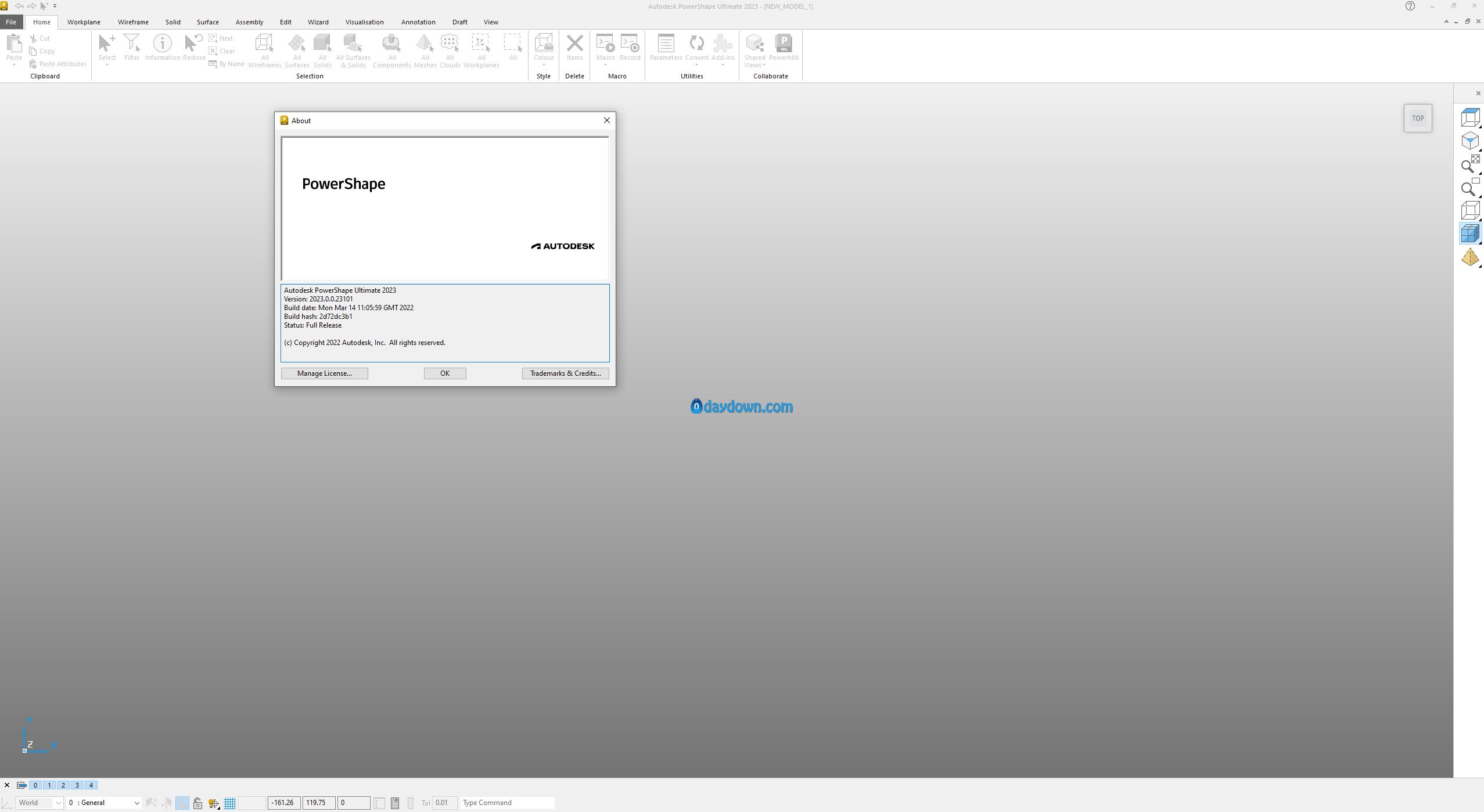Viewport: 1484px width, 812px height.
Task: Click the zoom-to-fit magnifier icon
Action: coord(1470,164)
